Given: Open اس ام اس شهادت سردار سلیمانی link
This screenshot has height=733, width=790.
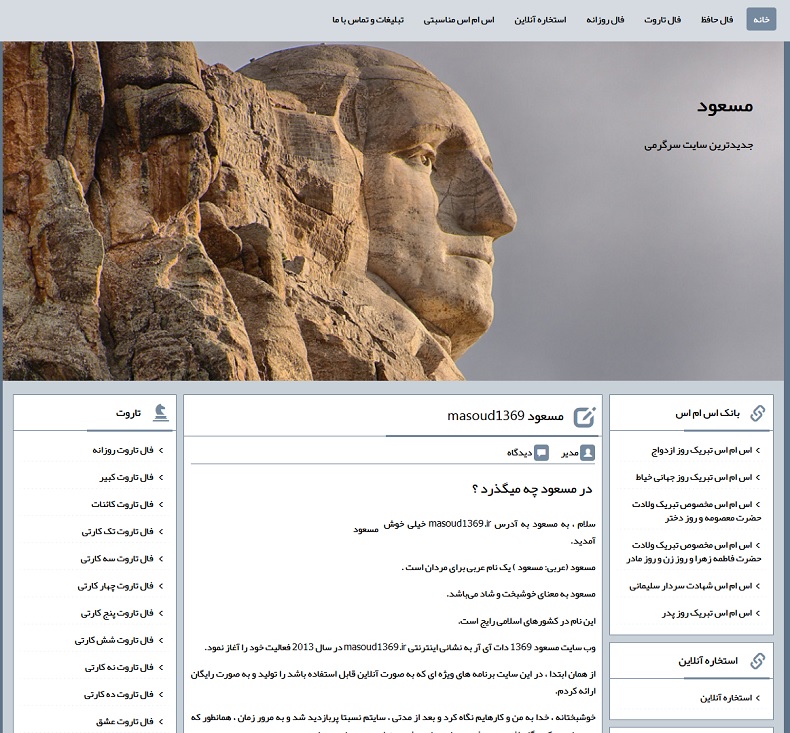Looking at the screenshot, I should [x=690, y=586].
